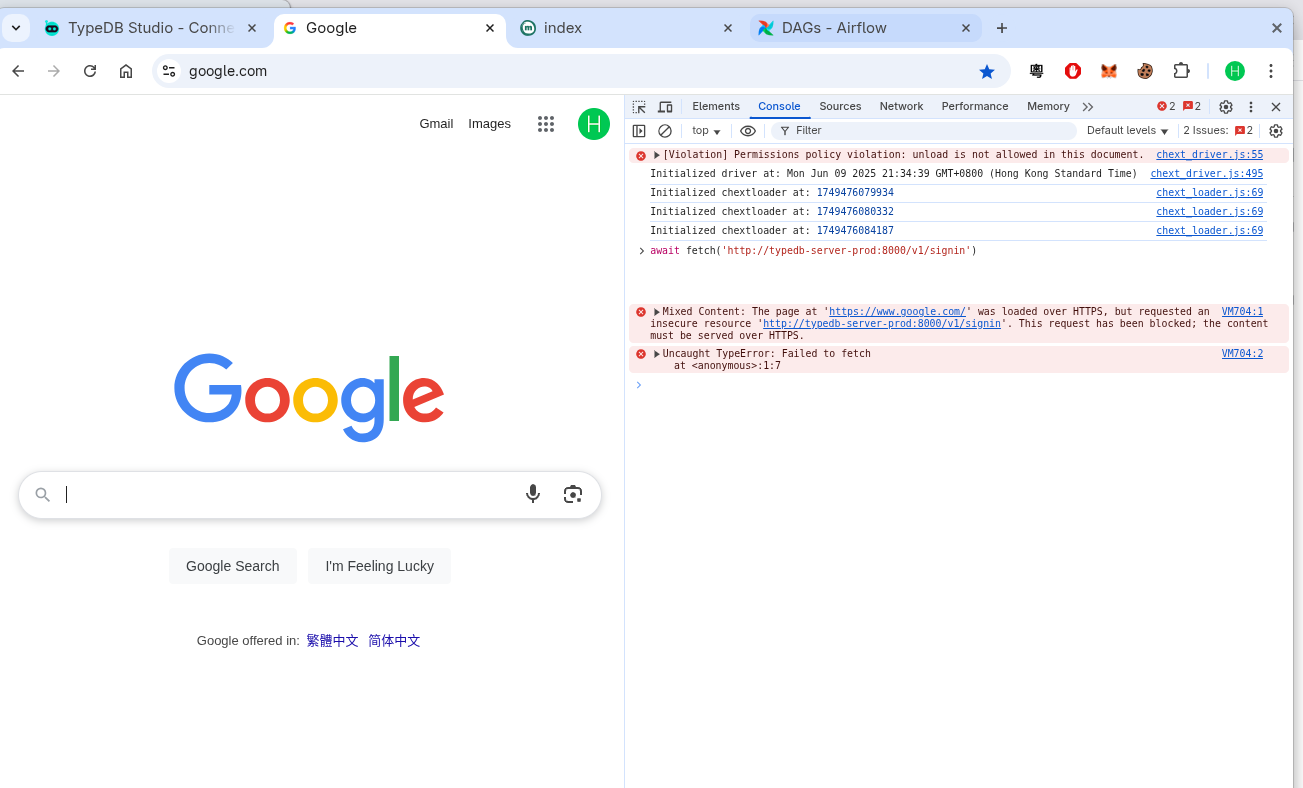The width and height of the screenshot is (1303, 788).
Task: Focus the console Filter field
Action: pyautogui.click(x=924, y=131)
